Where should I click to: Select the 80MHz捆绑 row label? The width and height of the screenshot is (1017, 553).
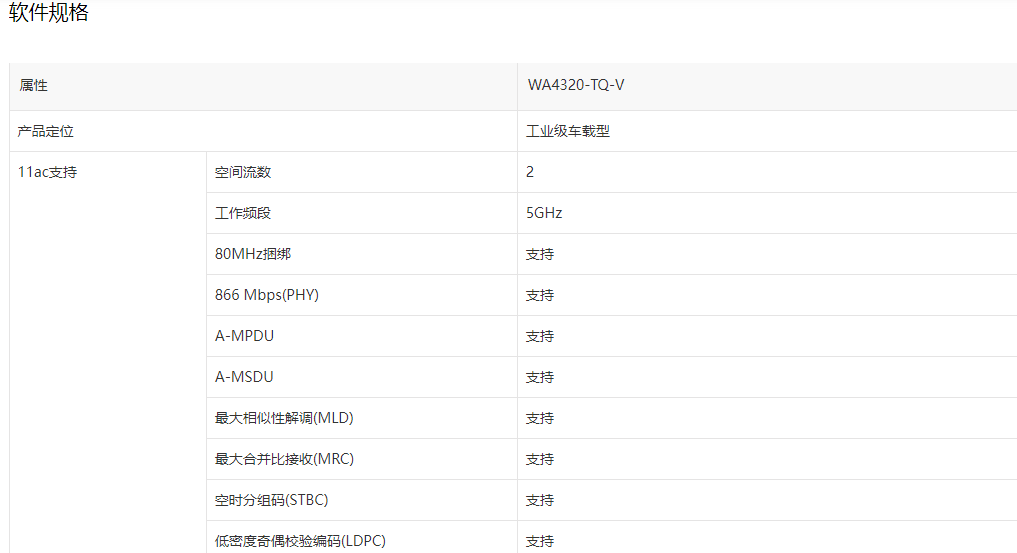(253, 254)
